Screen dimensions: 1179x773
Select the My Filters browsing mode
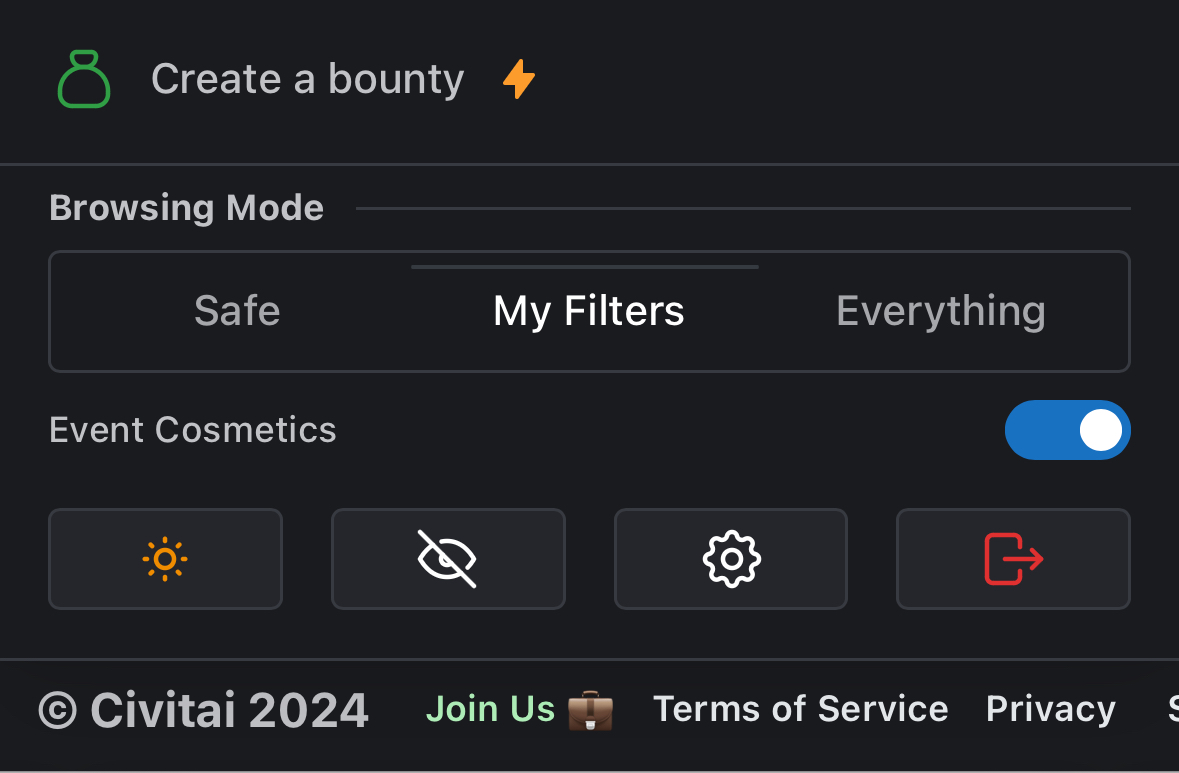tap(588, 311)
